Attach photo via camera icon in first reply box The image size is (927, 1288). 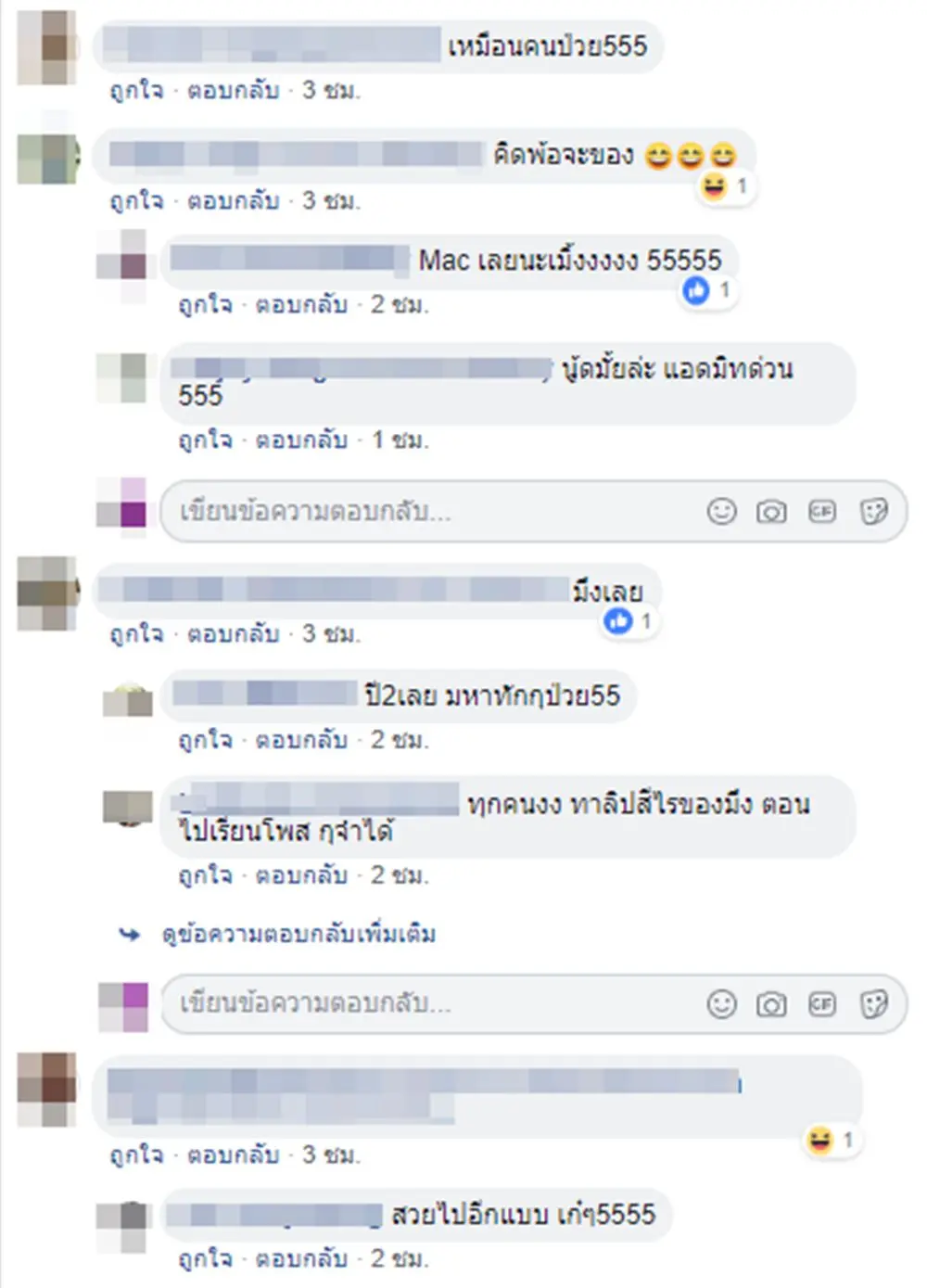[771, 511]
